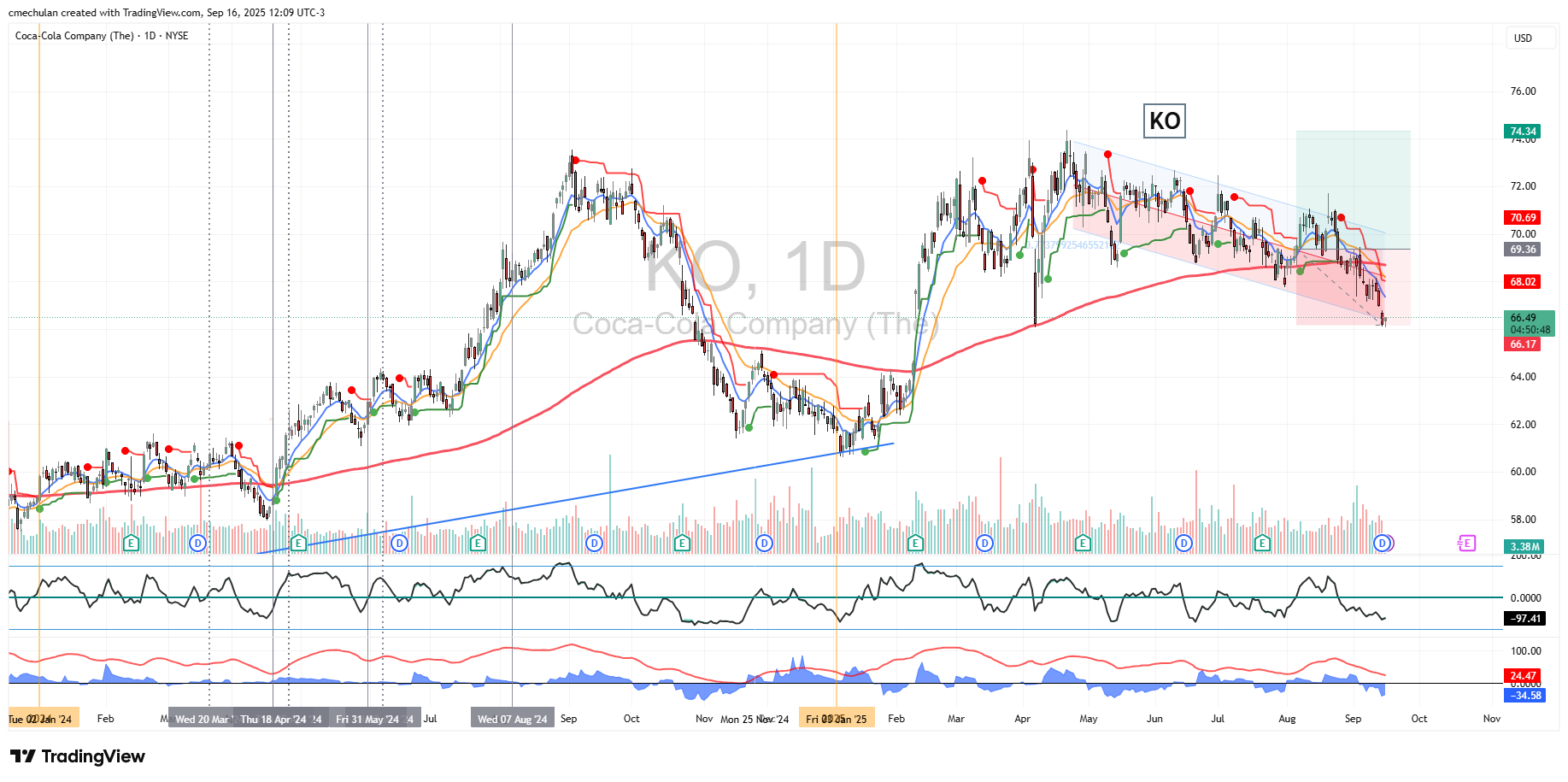1568x782 pixels.
Task: Click the red 68.02 price label
Action: pos(1523,281)
